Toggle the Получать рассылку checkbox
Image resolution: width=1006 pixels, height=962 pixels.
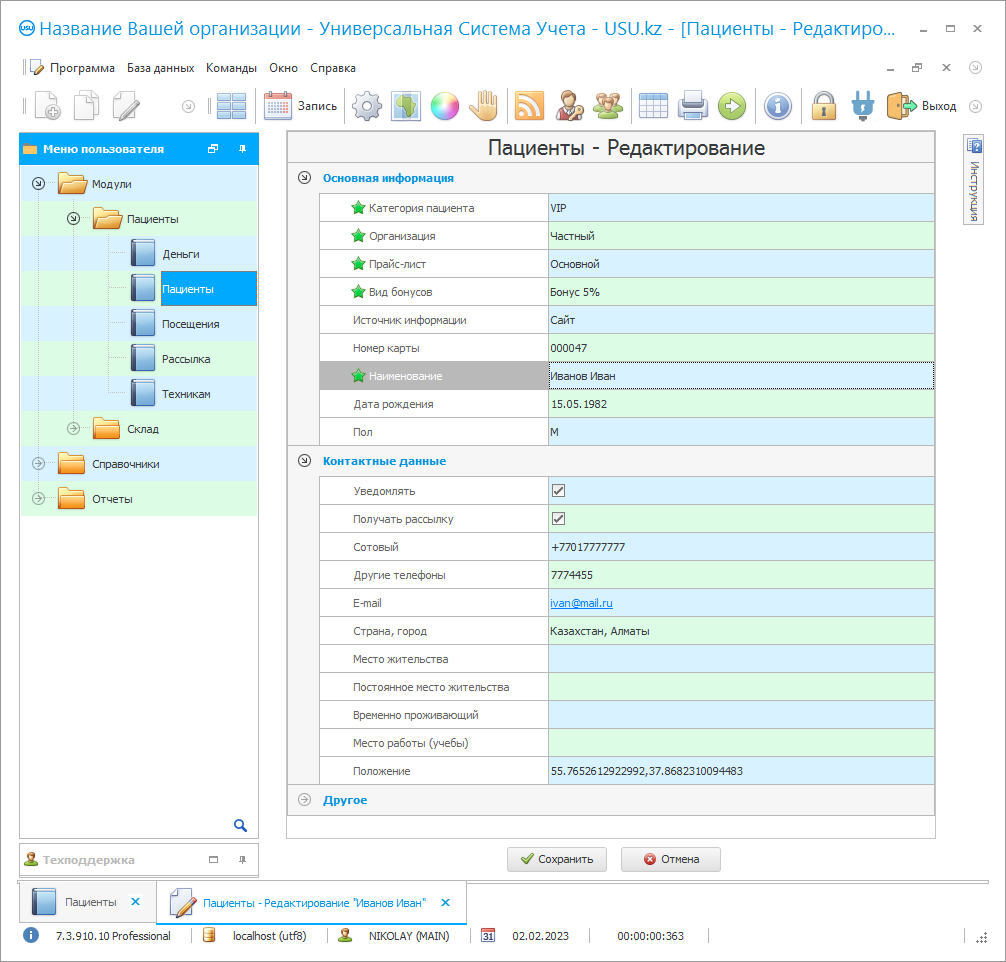tap(559, 519)
